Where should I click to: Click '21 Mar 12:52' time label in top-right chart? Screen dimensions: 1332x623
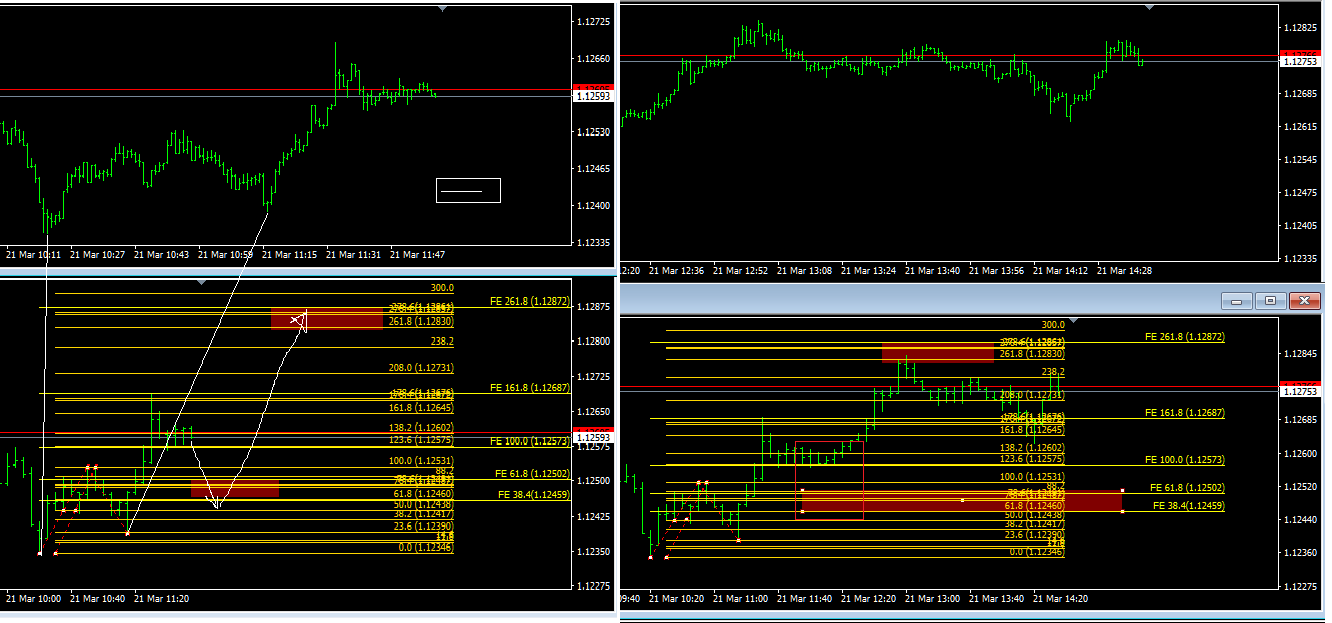[x=740, y=270]
